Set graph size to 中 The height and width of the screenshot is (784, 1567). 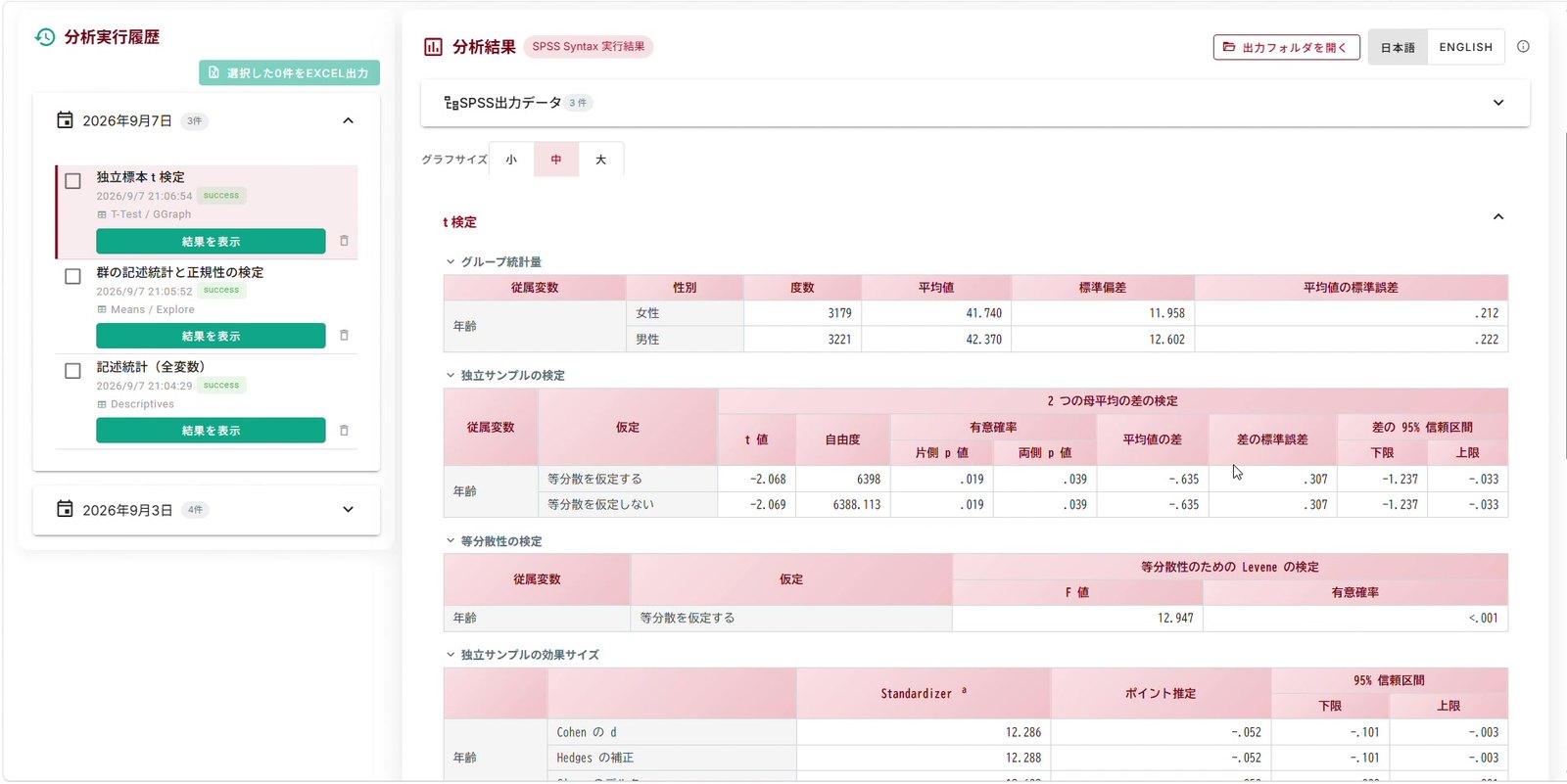coord(556,160)
